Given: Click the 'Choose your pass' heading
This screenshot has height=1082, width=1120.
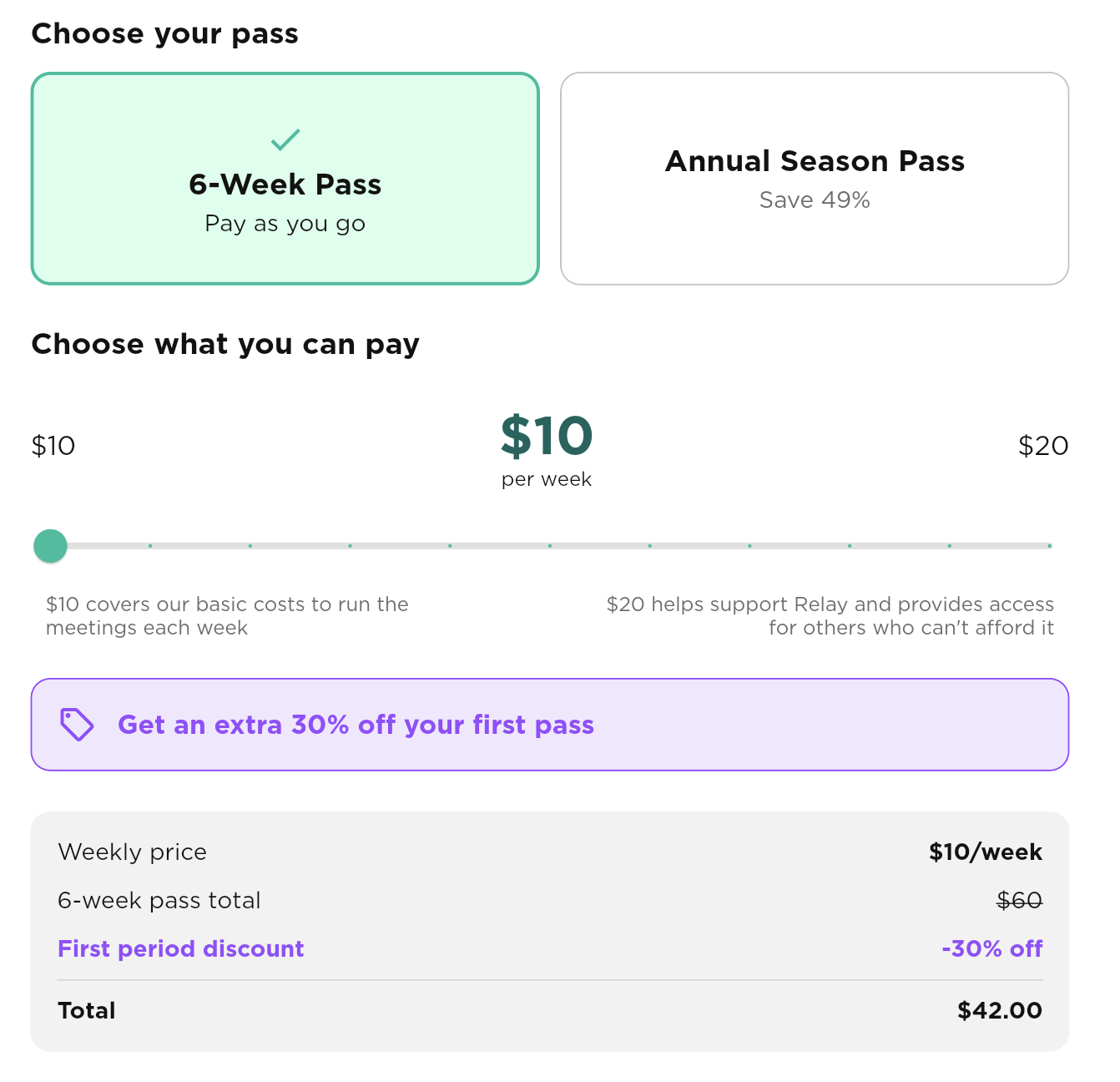Looking at the screenshot, I should (x=165, y=34).
